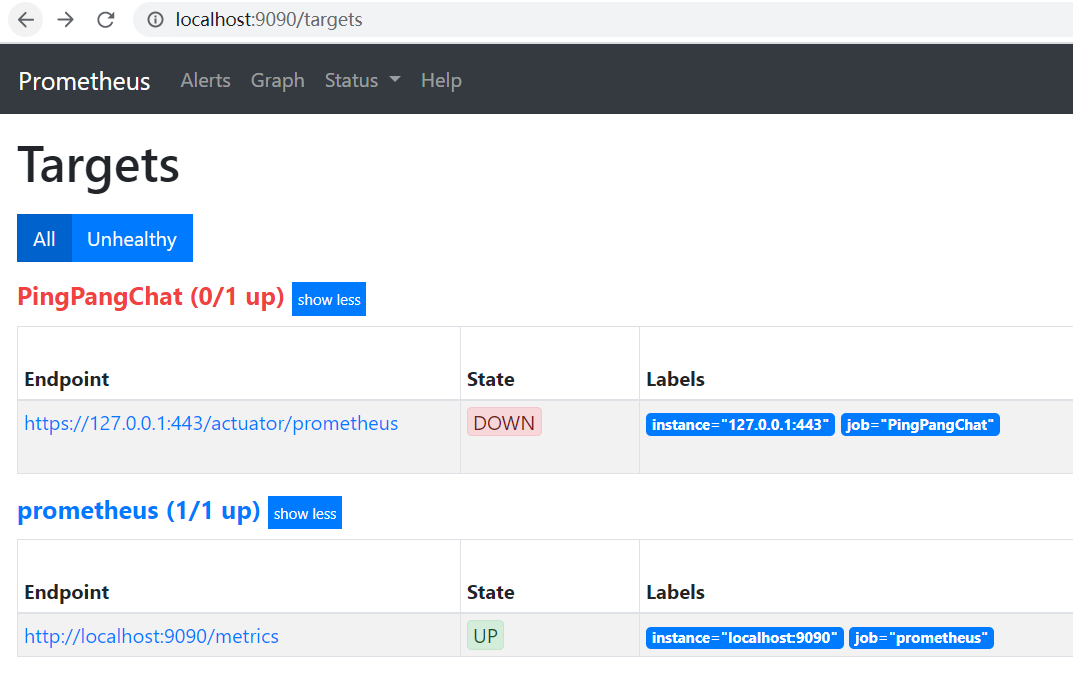Collapse PingPangChat section with show less
Image resolution: width=1073 pixels, height=691 pixels.
tap(329, 299)
